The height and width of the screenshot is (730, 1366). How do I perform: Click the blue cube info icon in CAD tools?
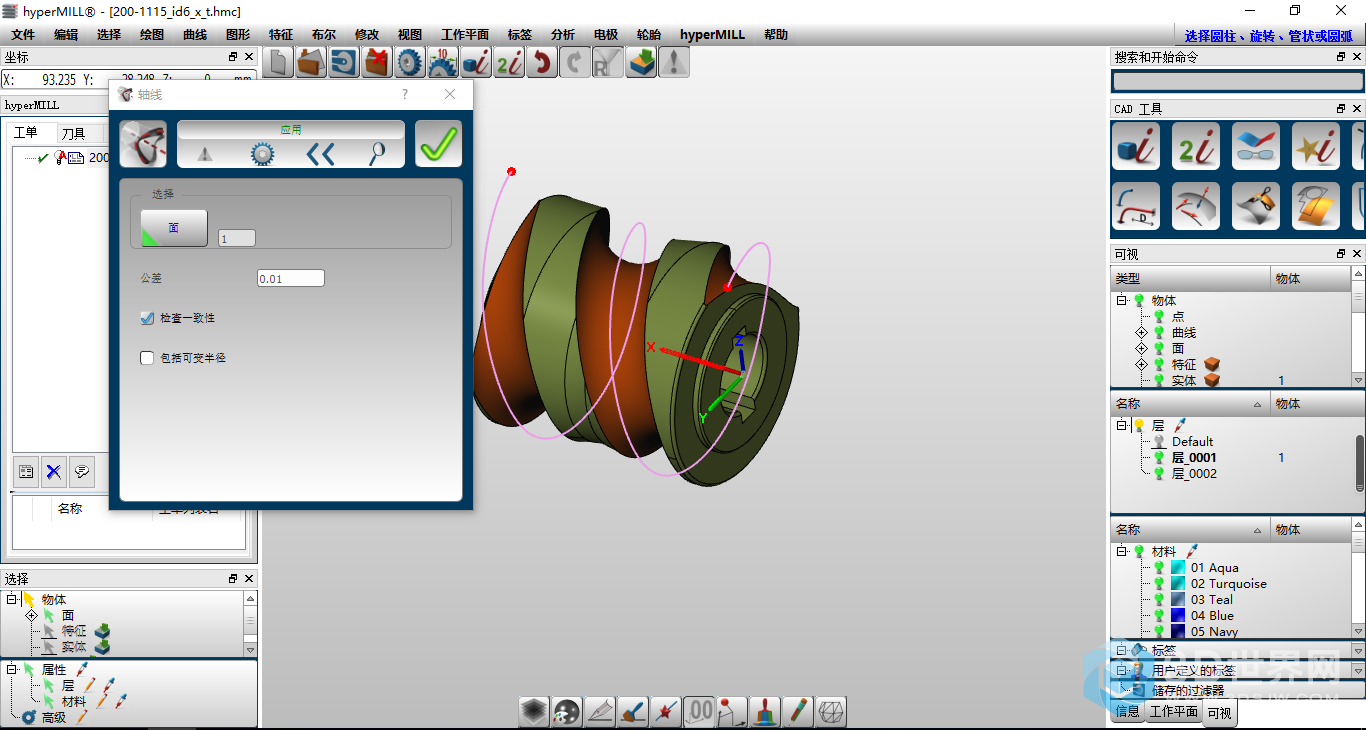pyautogui.click(x=1136, y=146)
